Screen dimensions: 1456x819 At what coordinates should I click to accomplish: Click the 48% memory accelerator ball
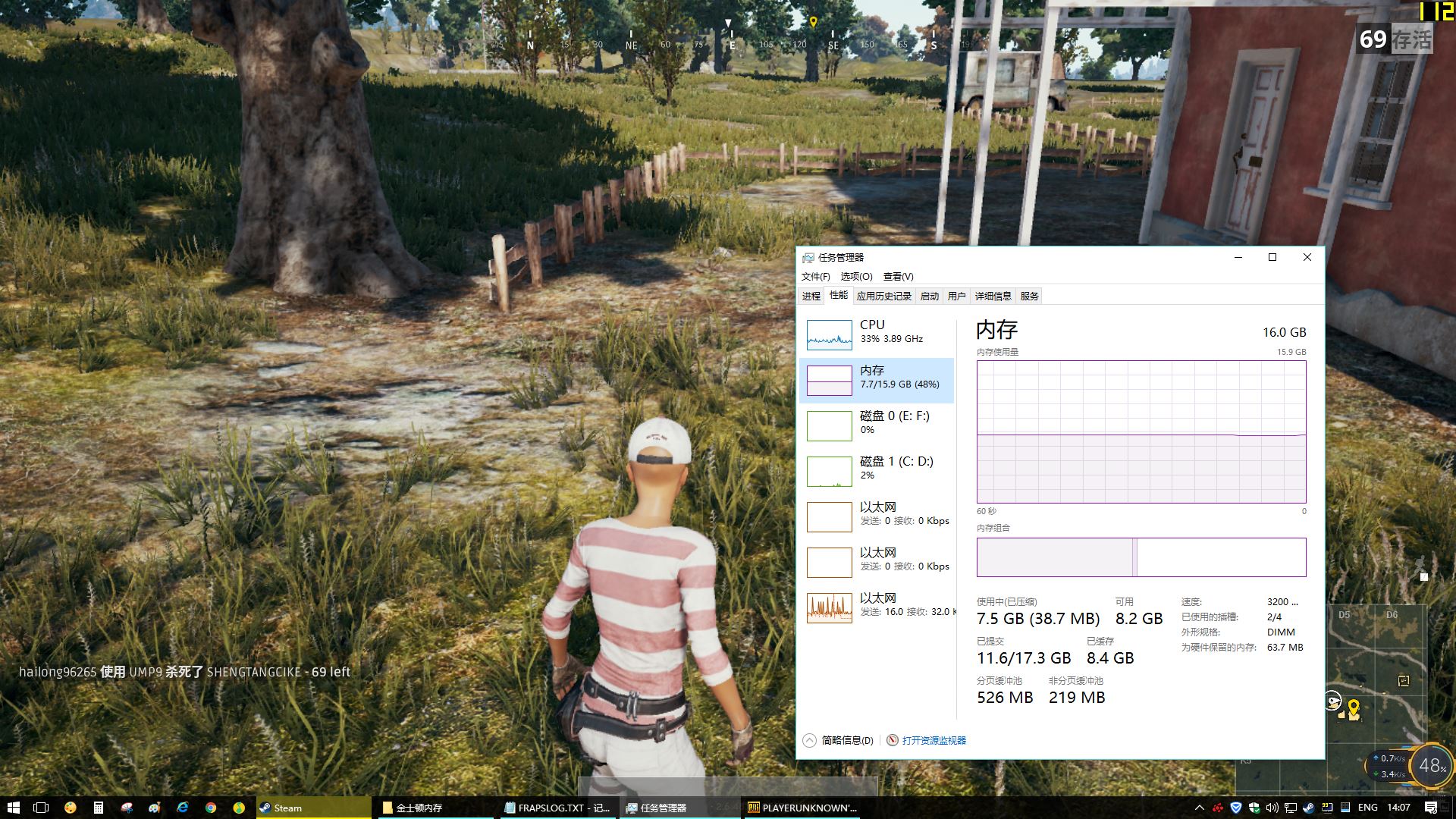tap(1432, 766)
